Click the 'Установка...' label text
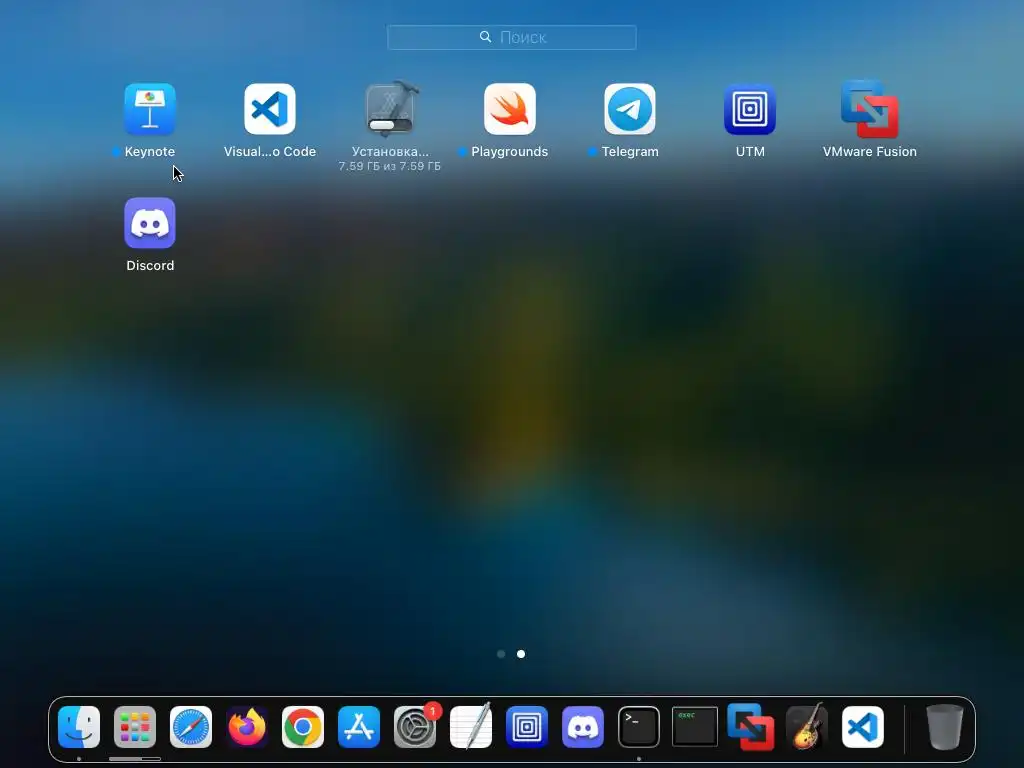 (390, 152)
